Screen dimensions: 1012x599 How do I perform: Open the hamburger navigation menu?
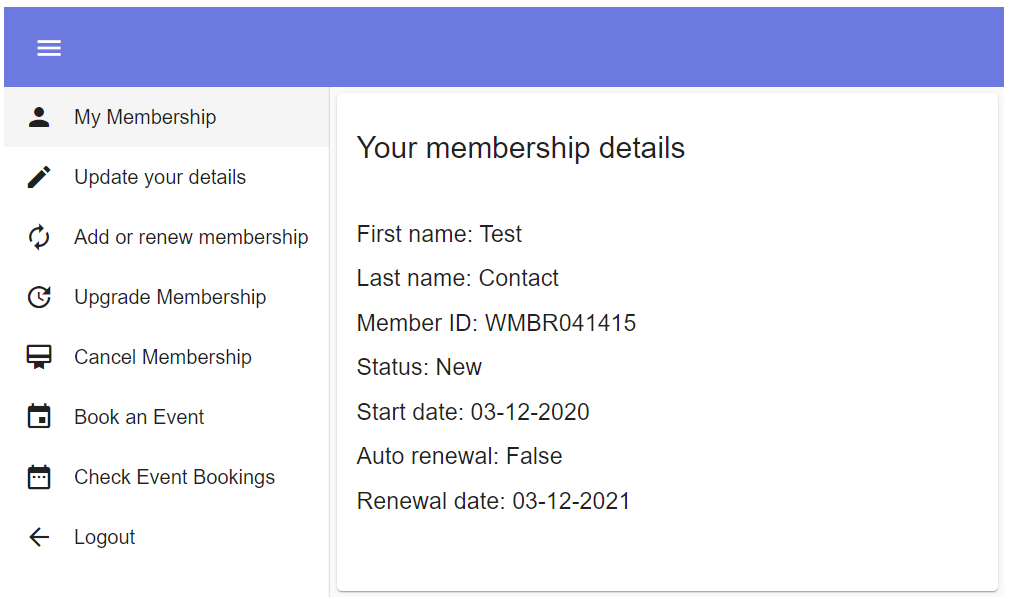pyautogui.click(x=48, y=47)
